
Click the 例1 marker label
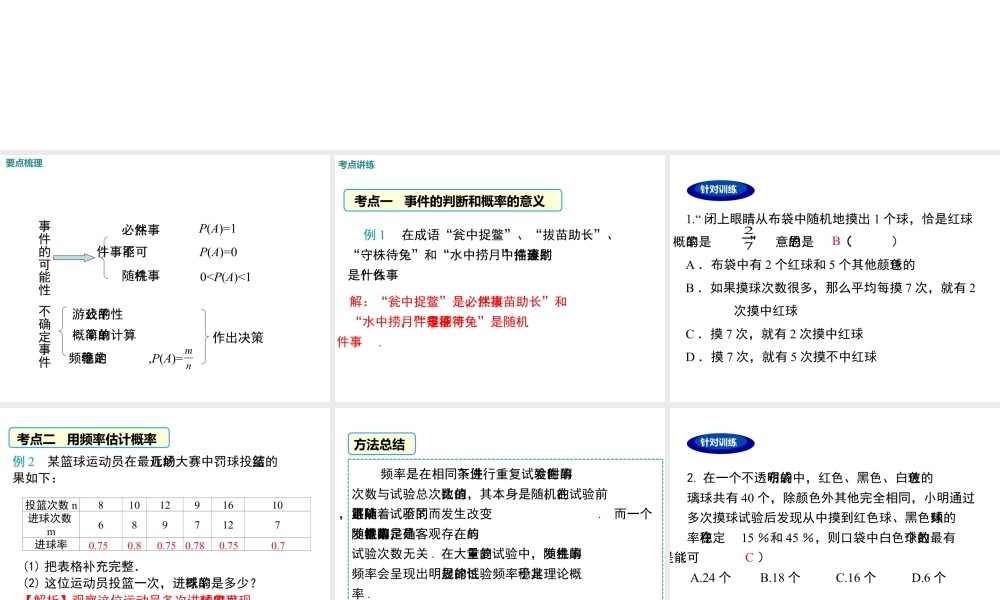[373, 234]
